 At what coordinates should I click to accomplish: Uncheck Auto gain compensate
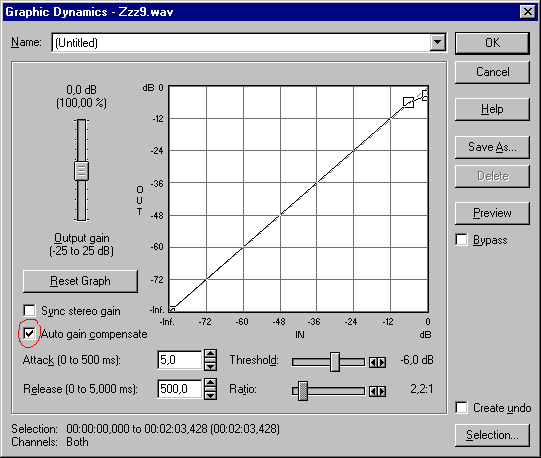pos(29,333)
